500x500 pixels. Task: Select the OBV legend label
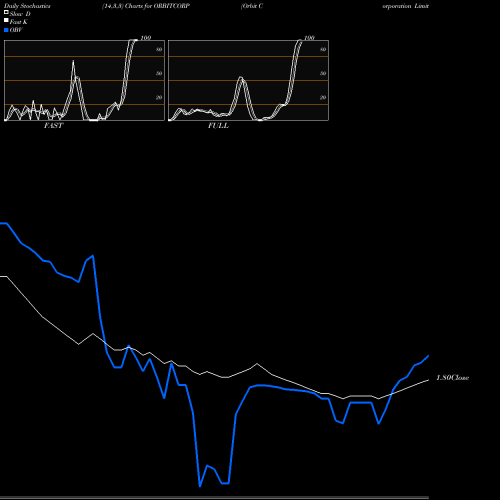tap(16, 30)
